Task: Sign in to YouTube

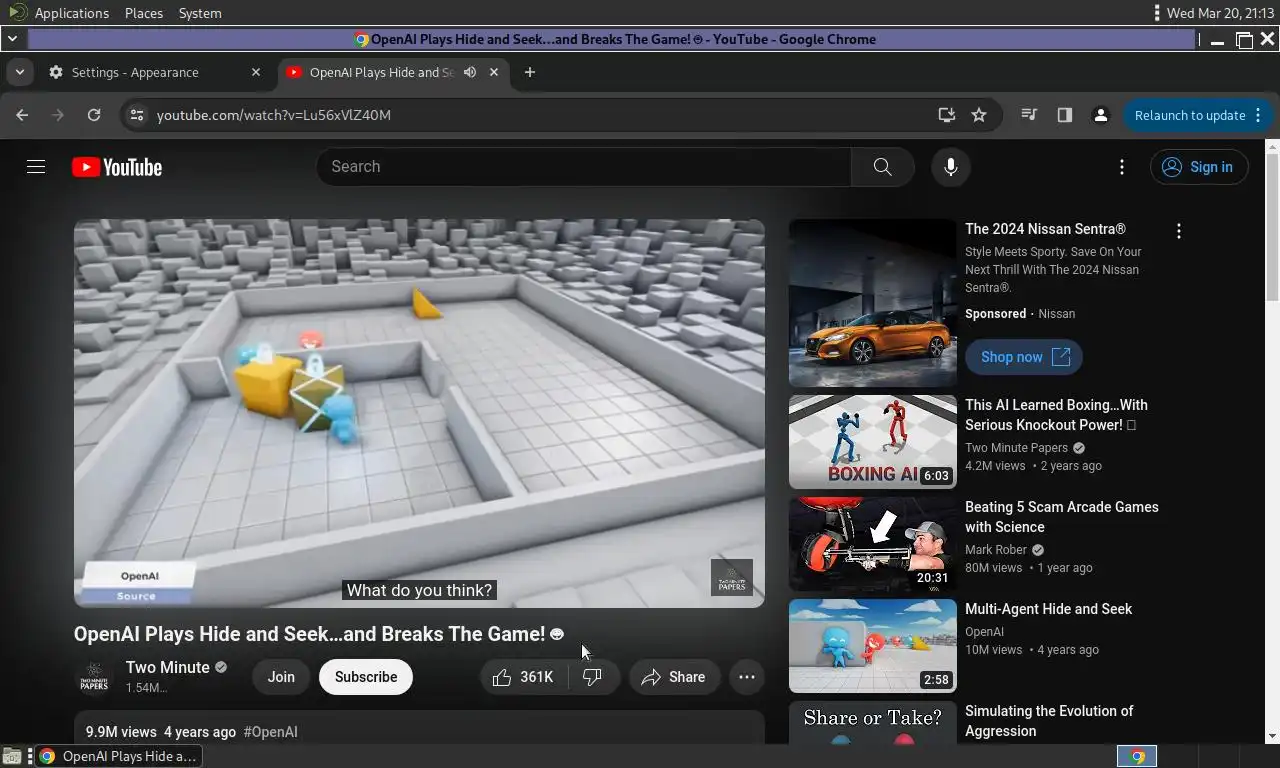Action: click(1199, 167)
